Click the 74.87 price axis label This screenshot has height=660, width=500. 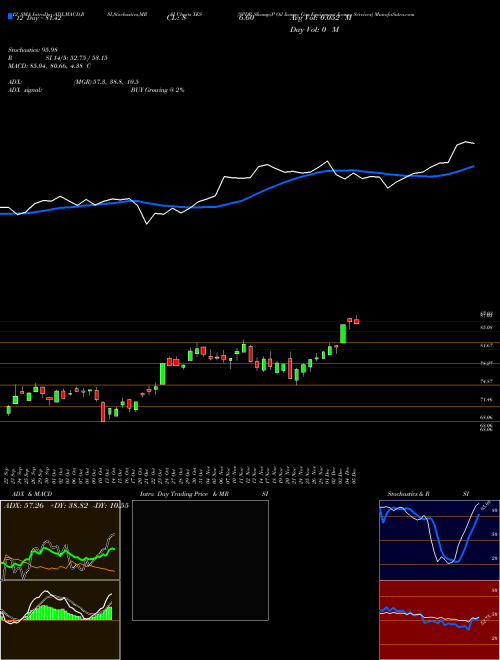coord(486,381)
